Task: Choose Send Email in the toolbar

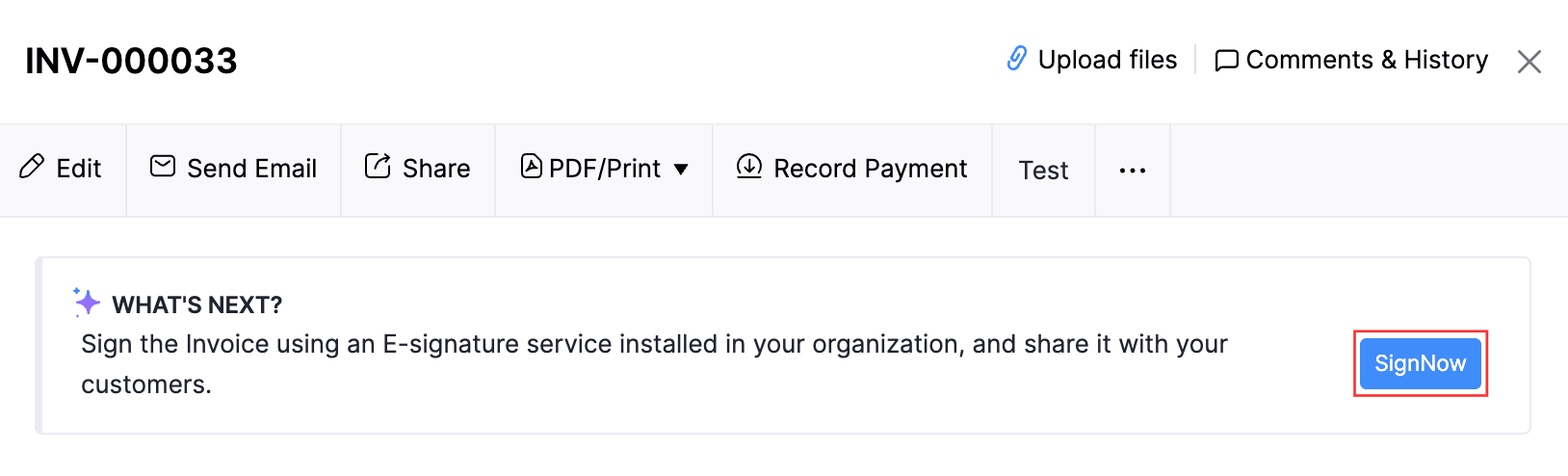Action: pyautogui.click(x=251, y=169)
